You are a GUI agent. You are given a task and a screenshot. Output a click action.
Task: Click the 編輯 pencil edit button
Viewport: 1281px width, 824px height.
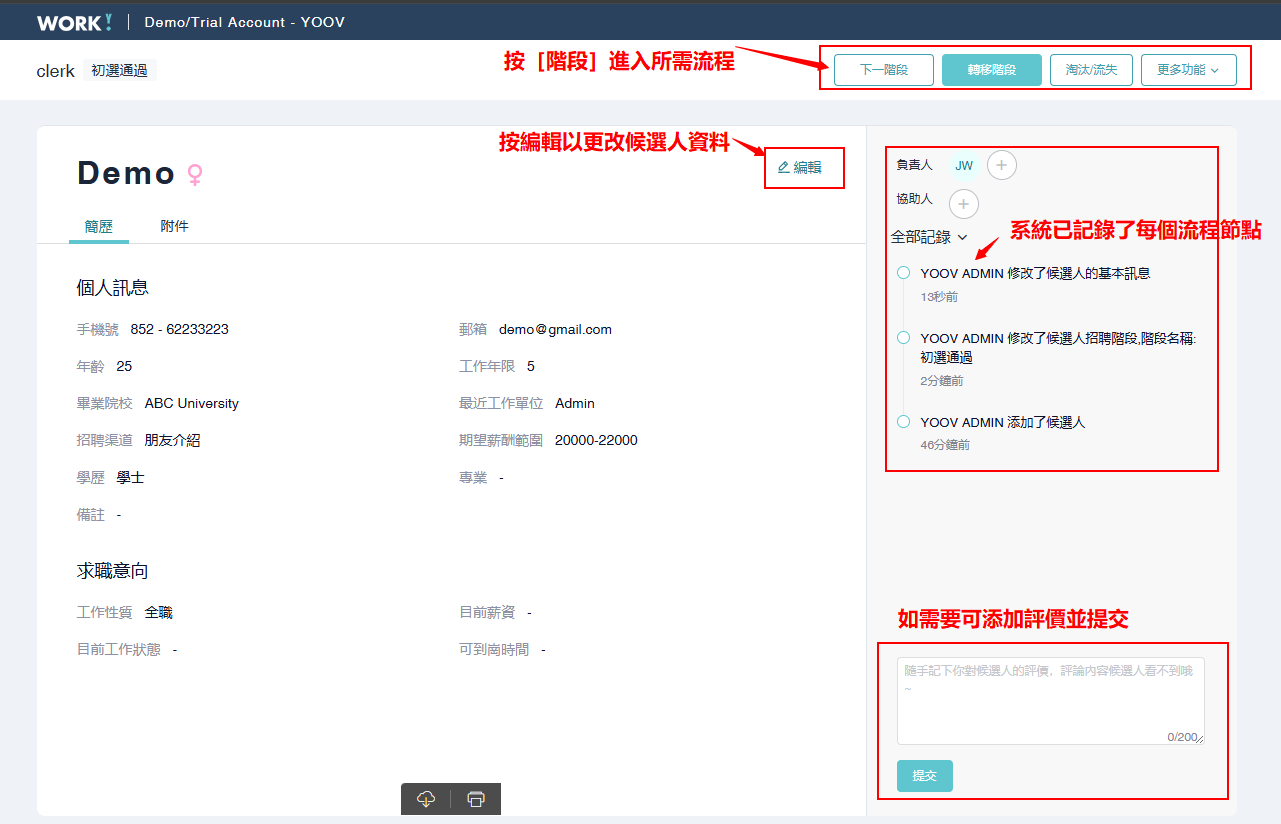tap(800, 168)
